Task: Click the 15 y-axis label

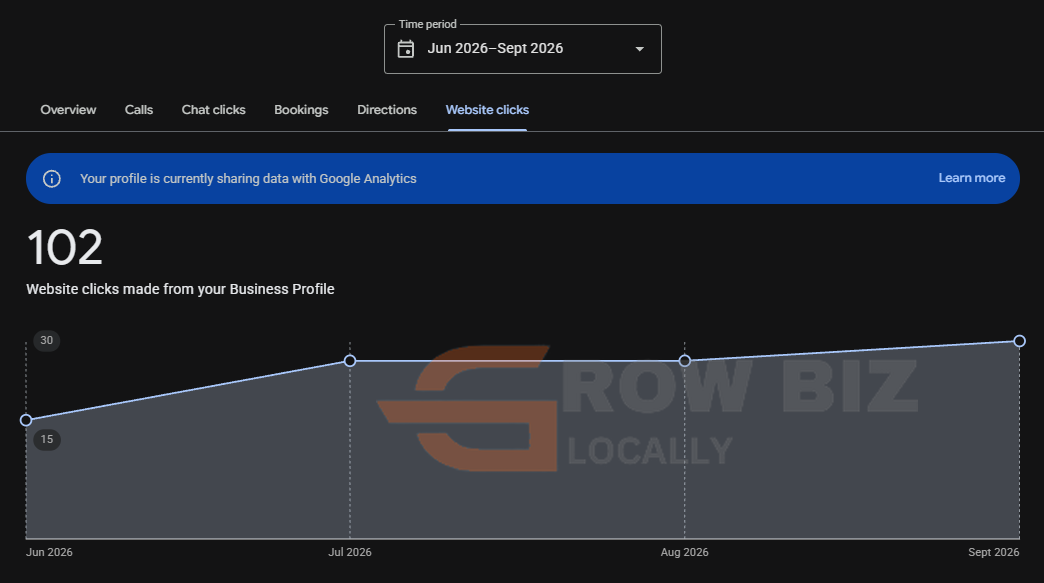Action: 47,439
